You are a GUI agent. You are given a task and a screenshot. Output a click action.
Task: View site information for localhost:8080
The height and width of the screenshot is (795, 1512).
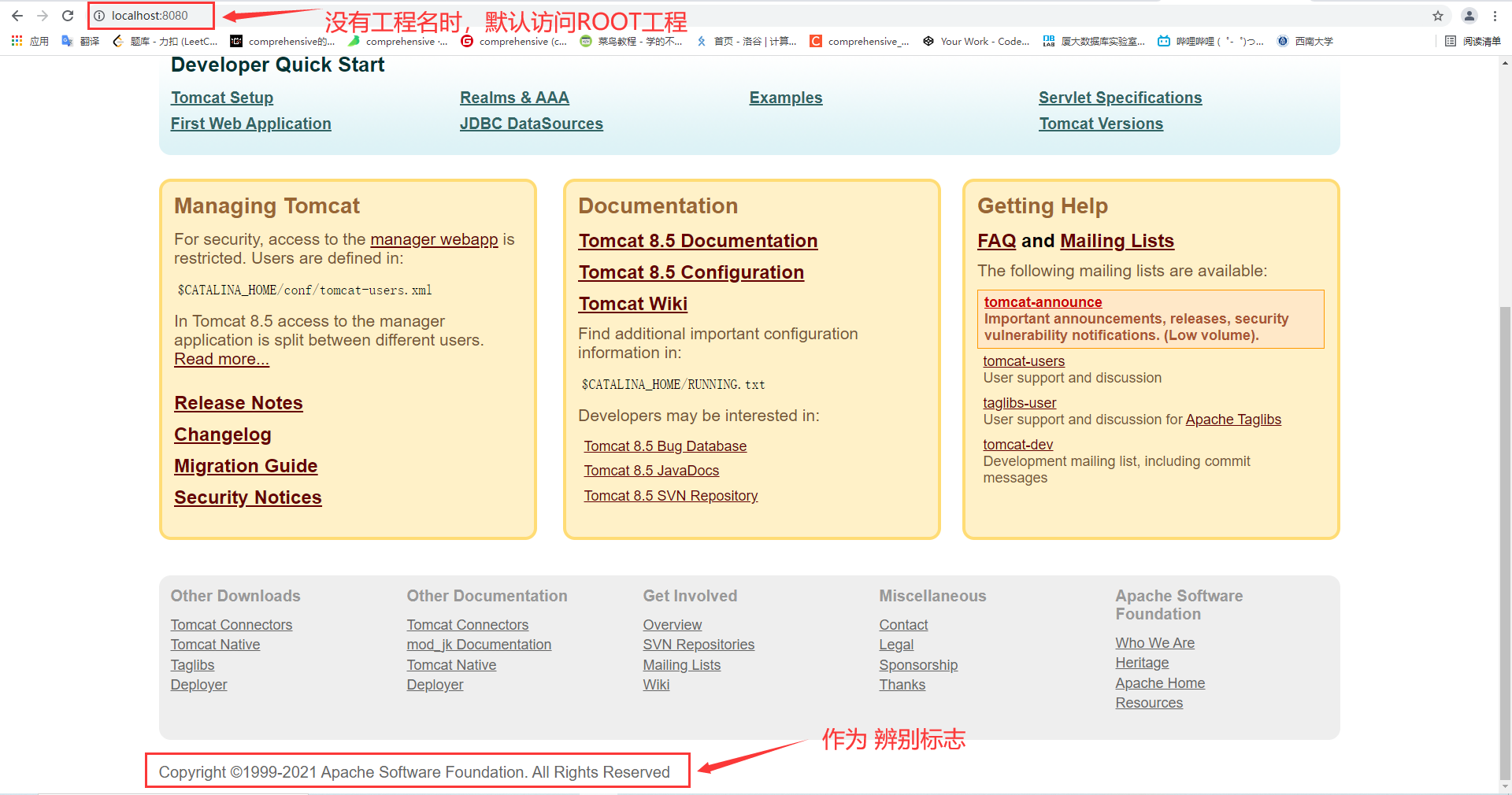tap(99, 16)
